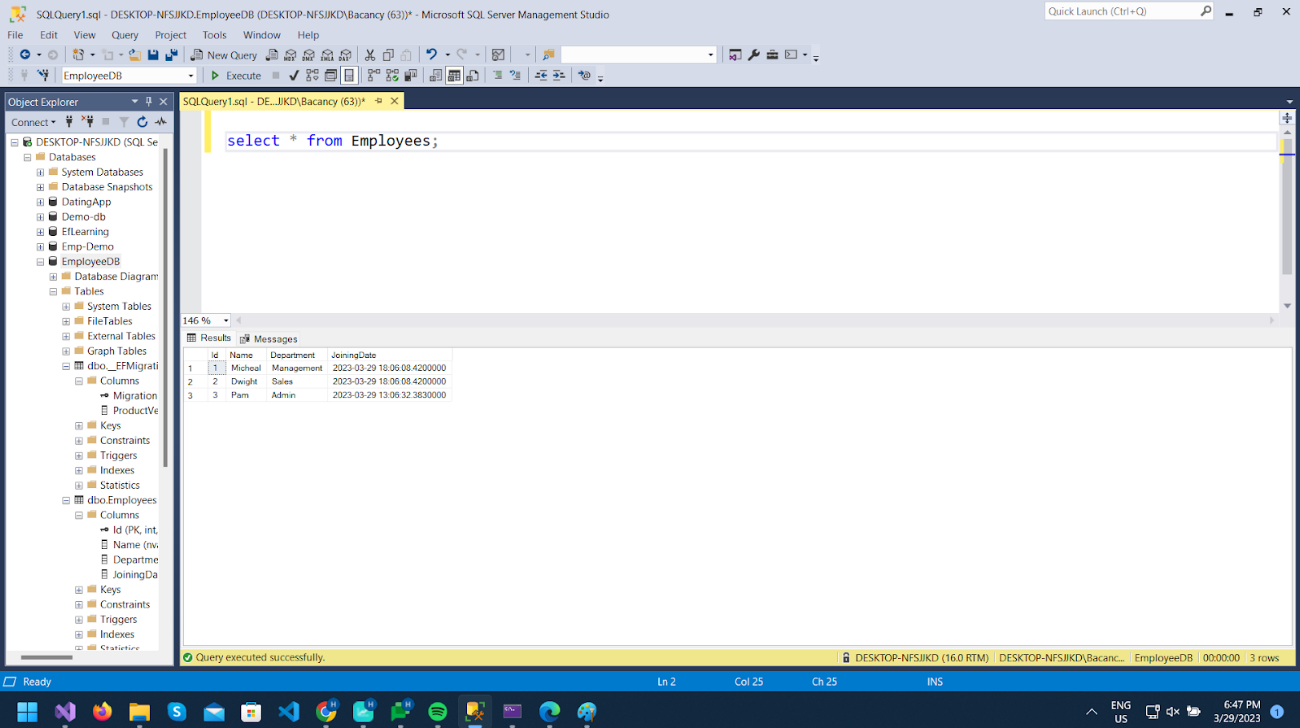Open the Query menu
Screen dimensions: 1300x728
point(125,35)
